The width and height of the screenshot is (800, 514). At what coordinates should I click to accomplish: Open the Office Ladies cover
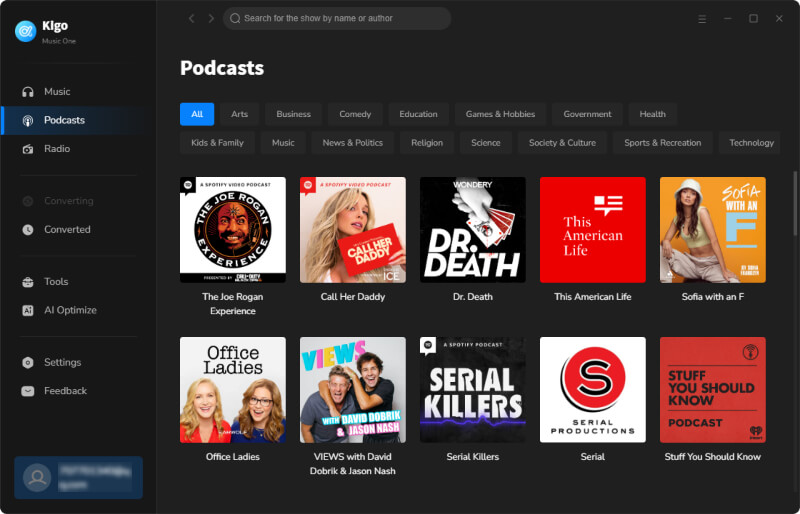click(233, 390)
